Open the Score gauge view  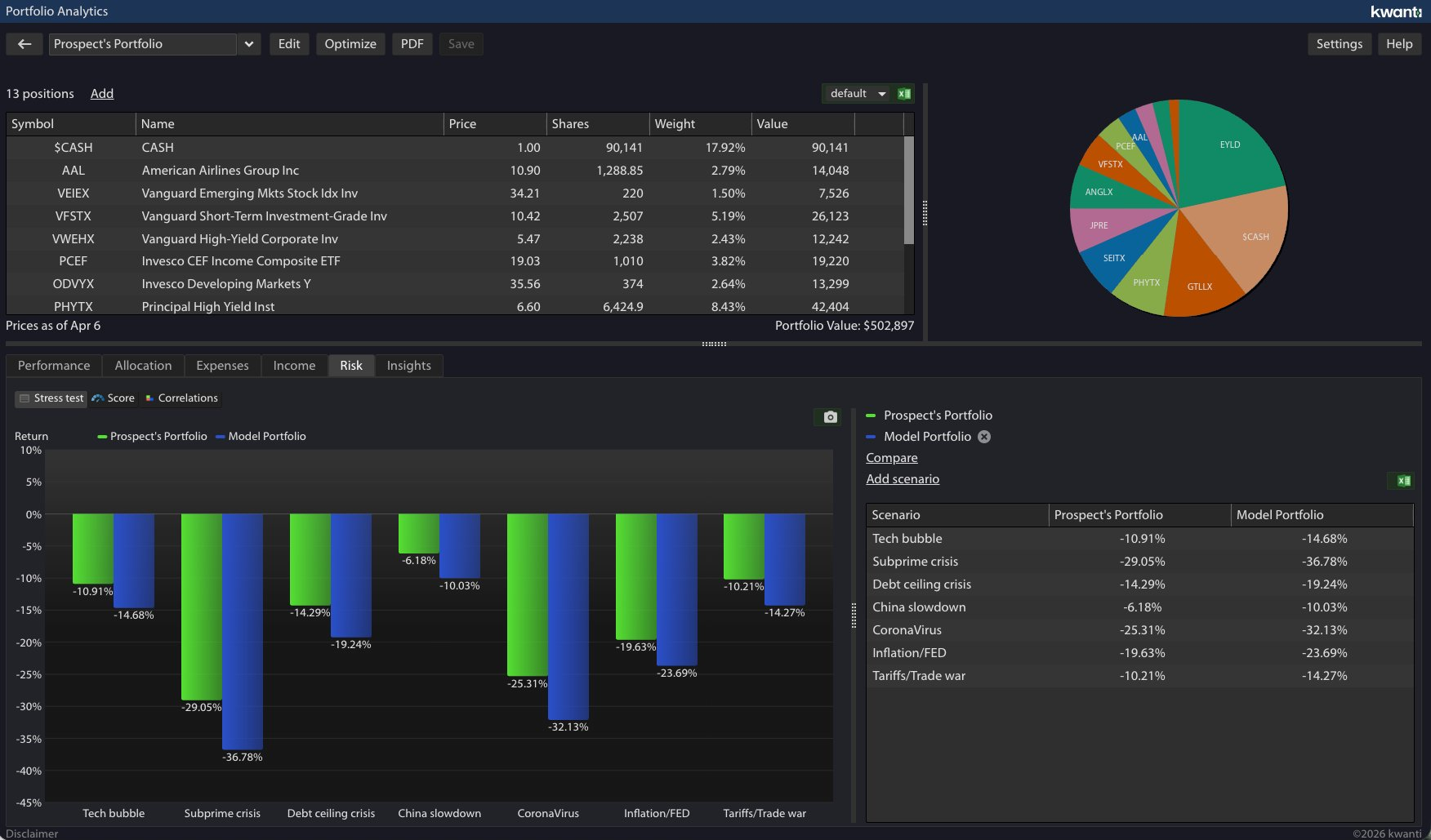[x=113, y=398]
